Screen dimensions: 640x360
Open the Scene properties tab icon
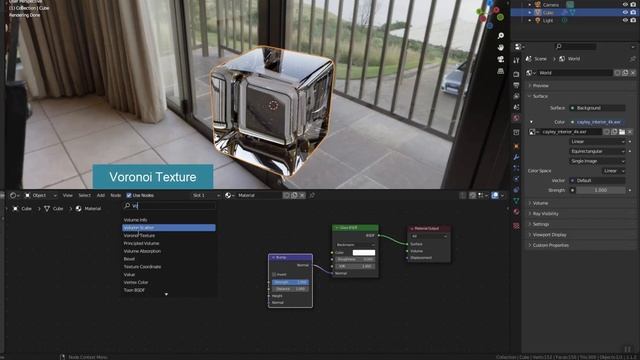click(516, 107)
